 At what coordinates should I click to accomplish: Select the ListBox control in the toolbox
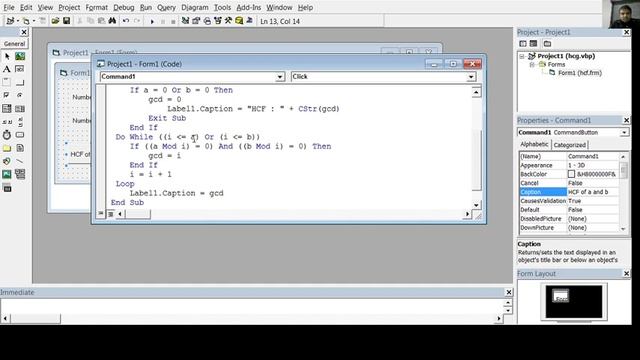pos(20,109)
